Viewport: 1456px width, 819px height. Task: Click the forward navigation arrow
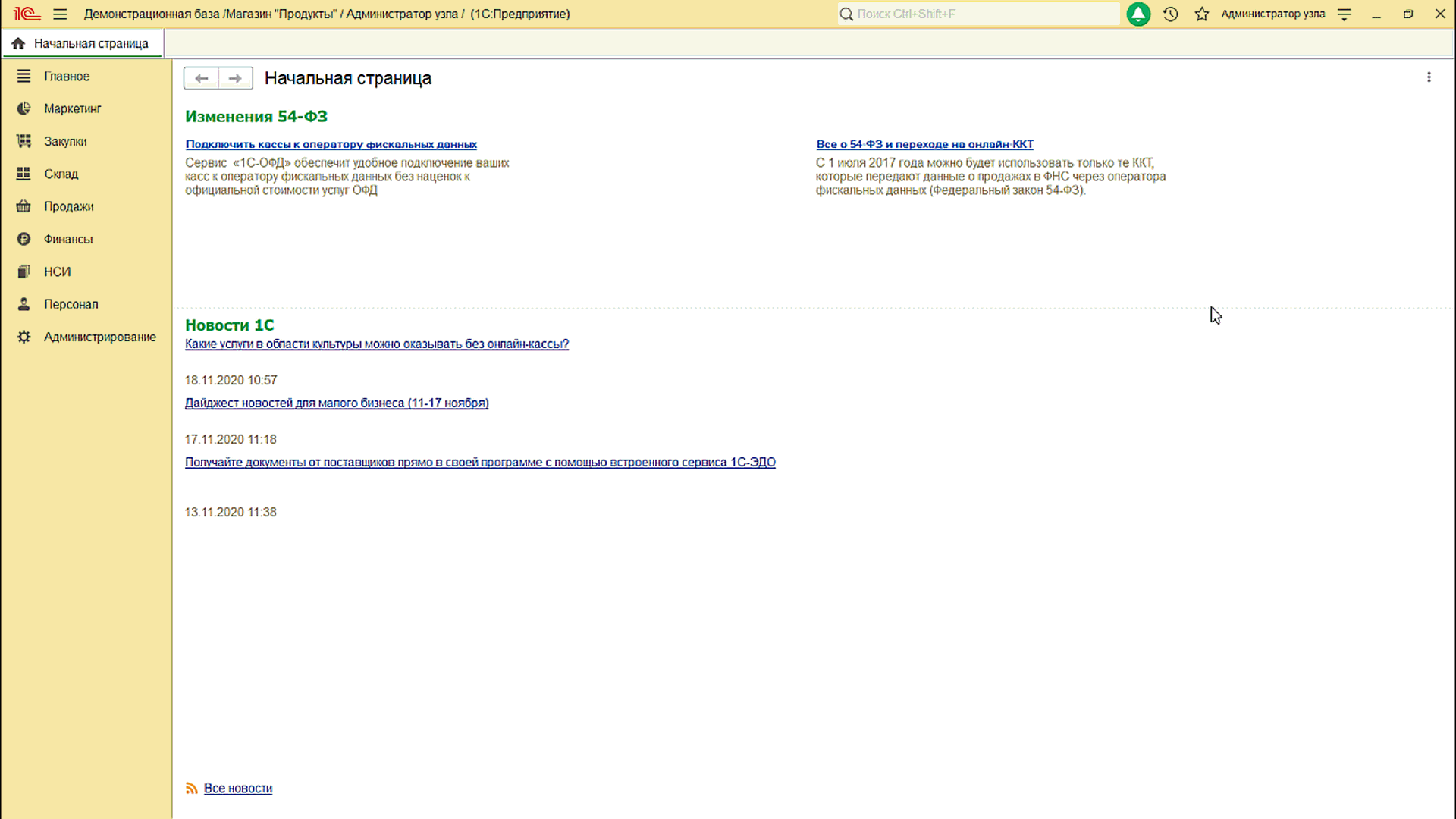(x=235, y=78)
